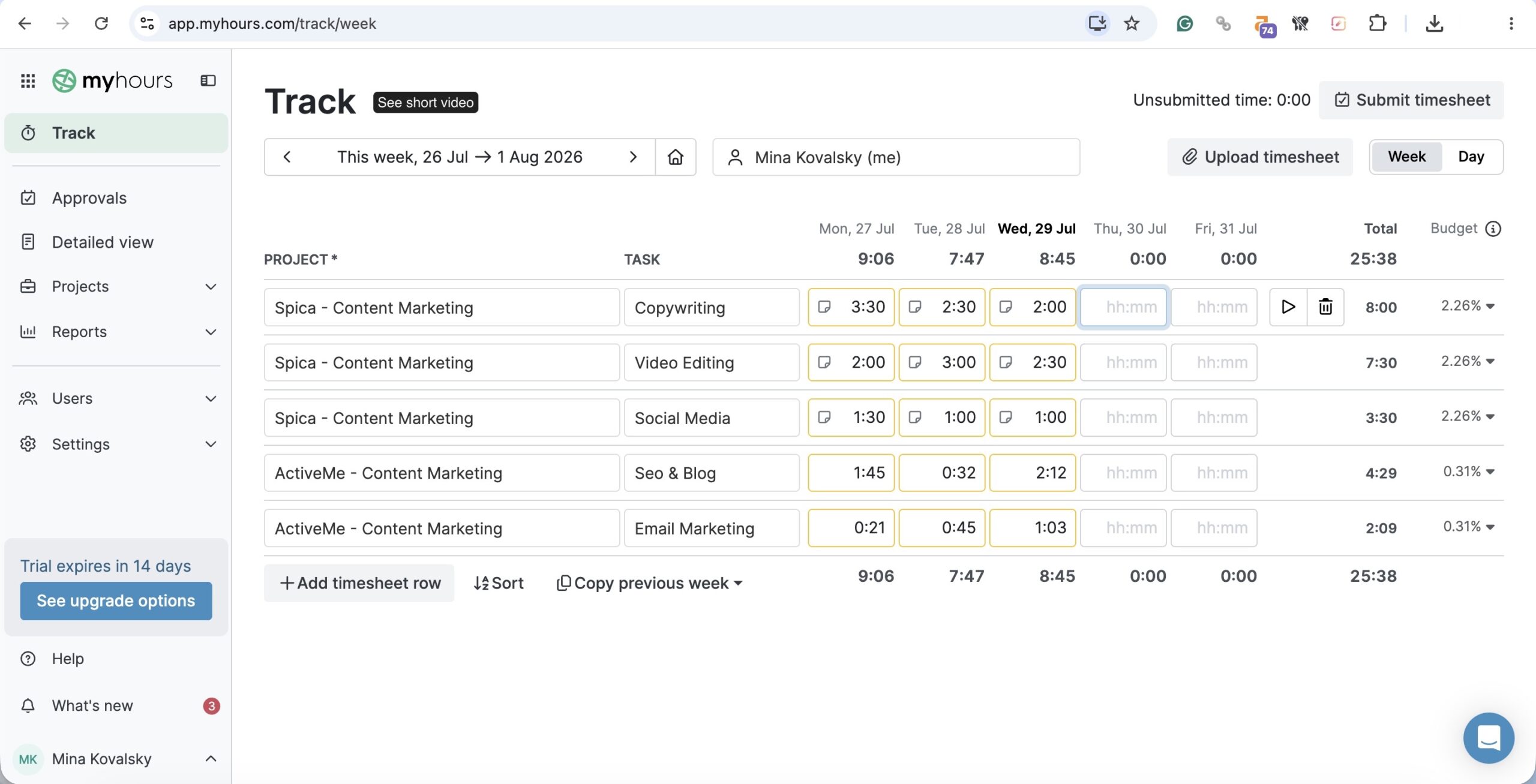Reload the page
Screen dimensions: 1536x784
(101, 23)
